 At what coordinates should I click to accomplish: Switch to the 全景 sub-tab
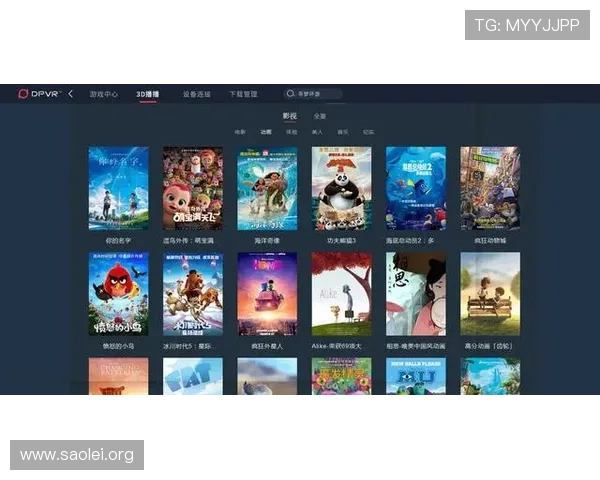[320, 116]
